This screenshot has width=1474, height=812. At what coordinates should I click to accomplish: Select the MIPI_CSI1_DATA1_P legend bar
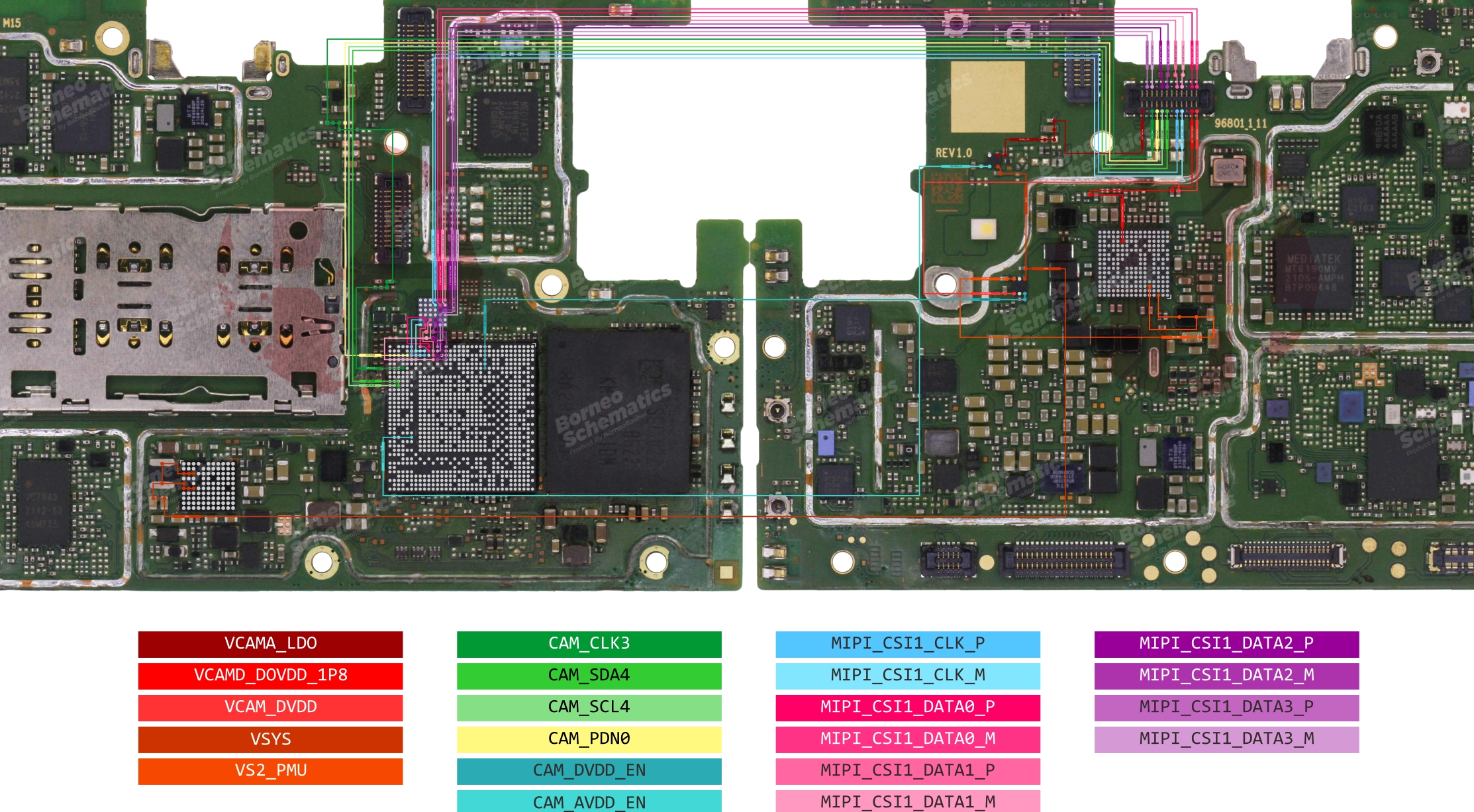click(908, 771)
